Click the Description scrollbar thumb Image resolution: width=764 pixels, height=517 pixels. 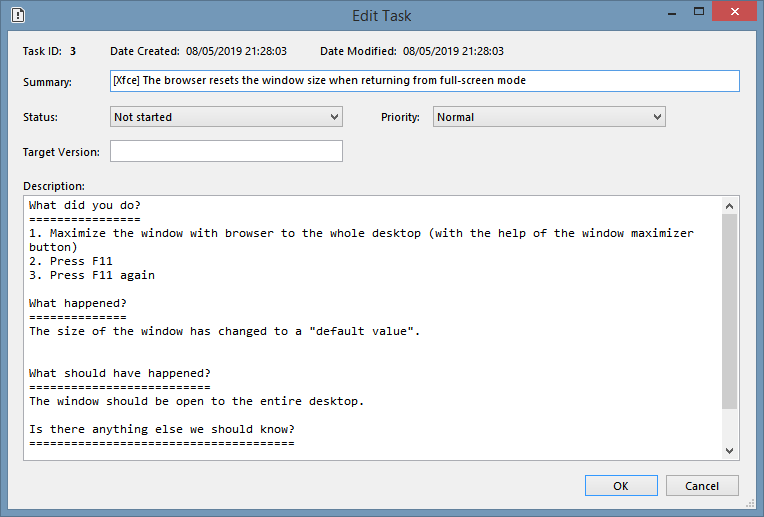tap(729, 311)
